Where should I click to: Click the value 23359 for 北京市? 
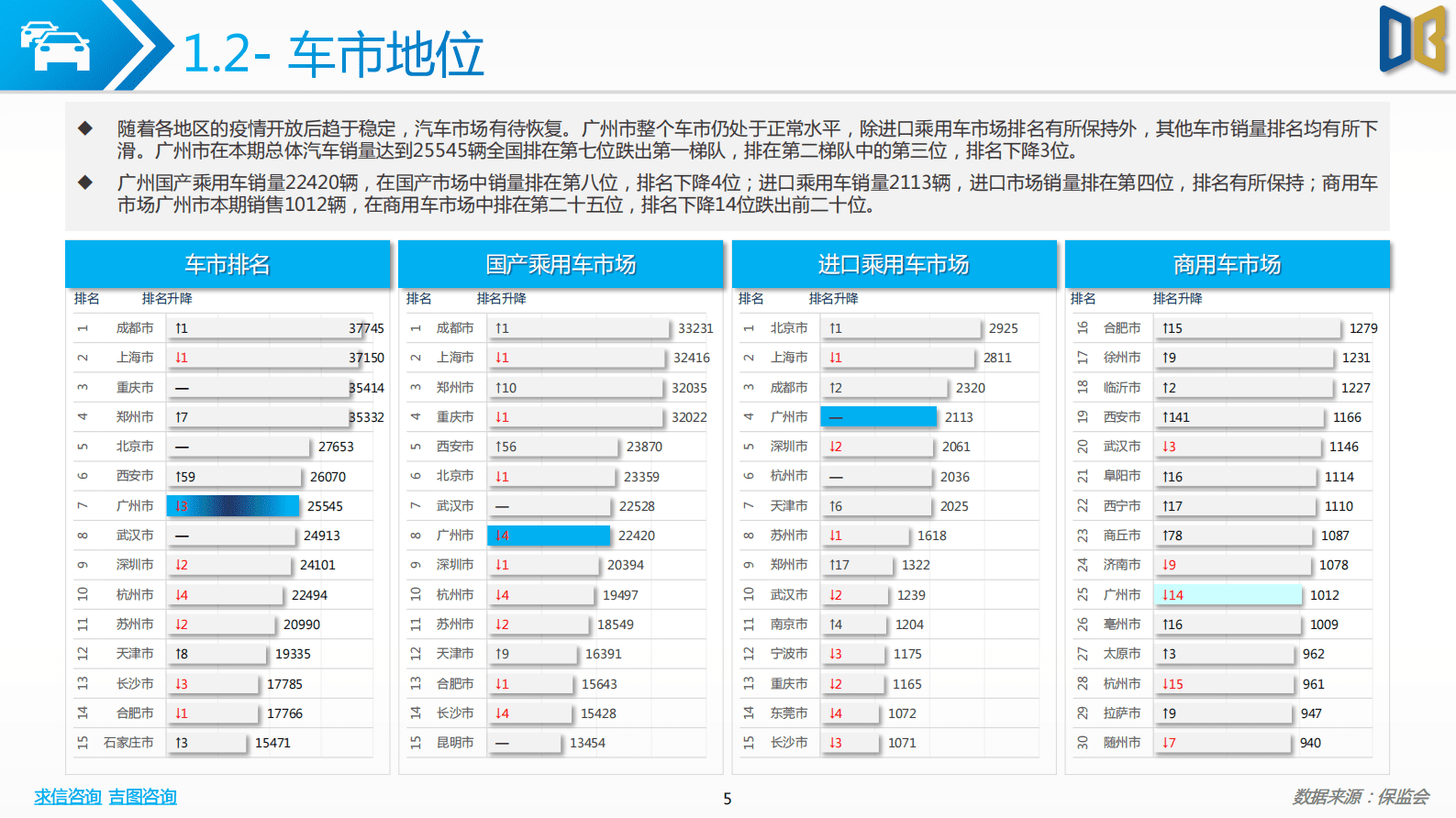641,477
